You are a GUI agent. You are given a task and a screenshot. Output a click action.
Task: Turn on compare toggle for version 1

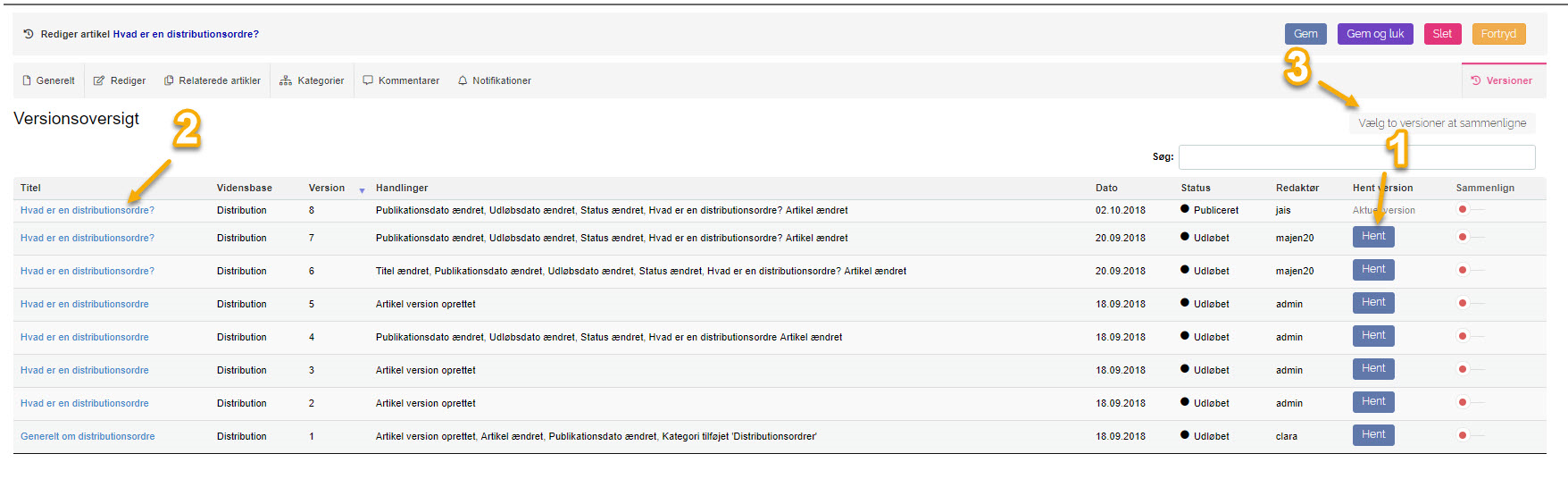pyautogui.click(x=1469, y=436)
